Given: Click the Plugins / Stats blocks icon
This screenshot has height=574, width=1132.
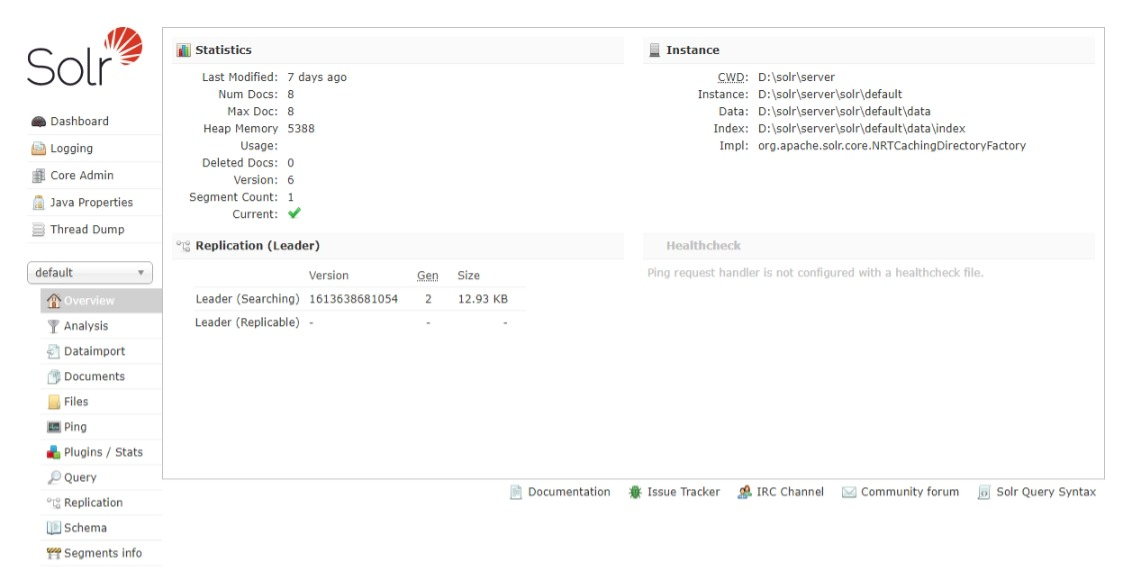Looking at the screenshot, I should coord(53,452).
